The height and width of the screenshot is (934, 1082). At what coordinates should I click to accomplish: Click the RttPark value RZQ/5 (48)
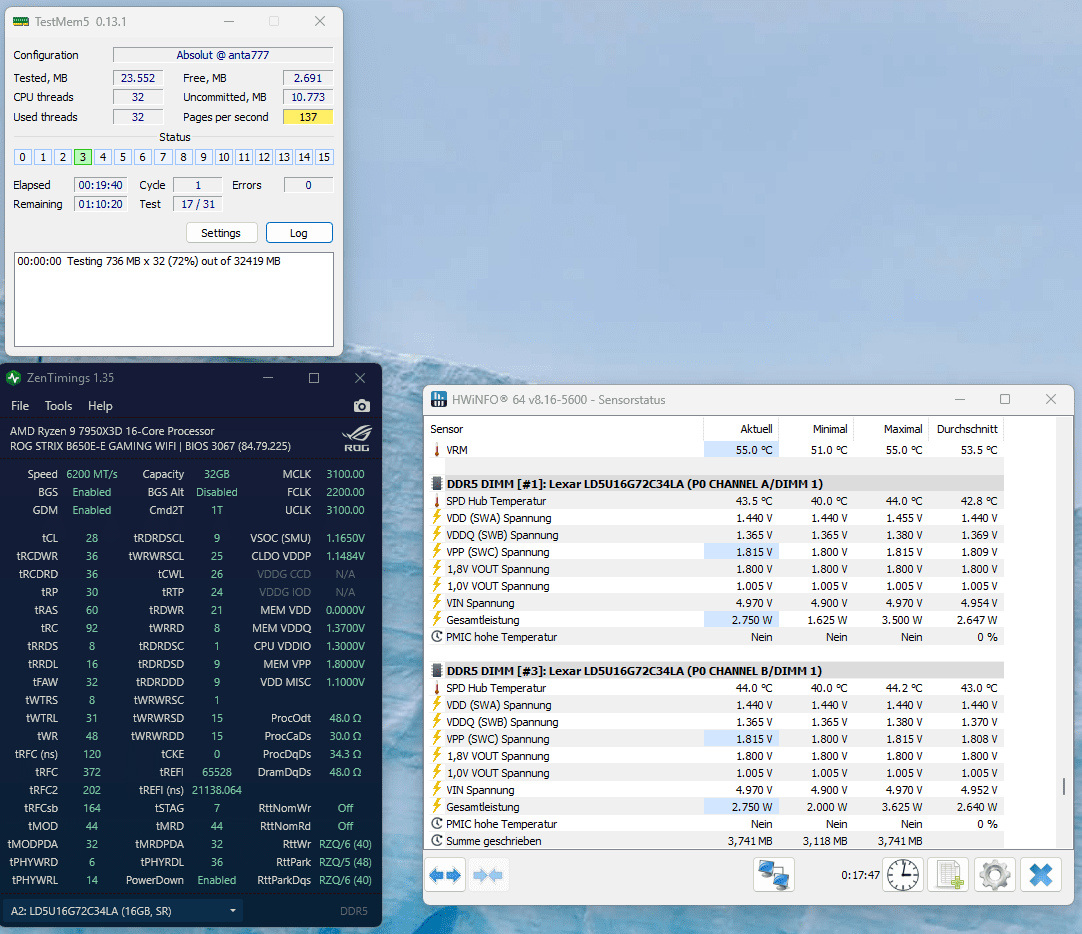(x=345, y=862)
